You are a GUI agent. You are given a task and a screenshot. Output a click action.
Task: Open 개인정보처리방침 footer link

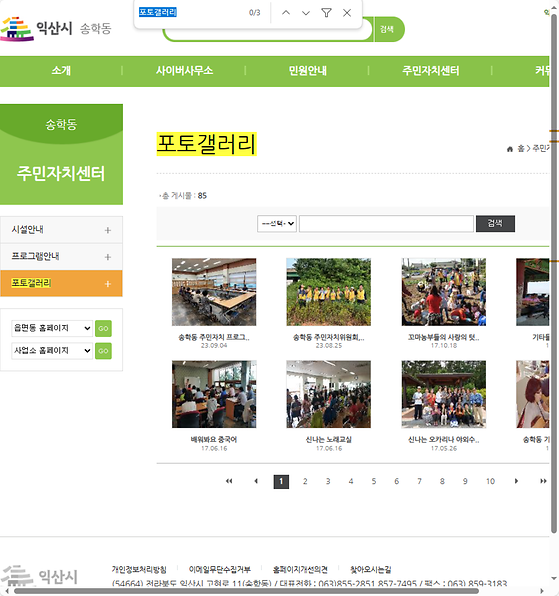click(x=139, y=569)
